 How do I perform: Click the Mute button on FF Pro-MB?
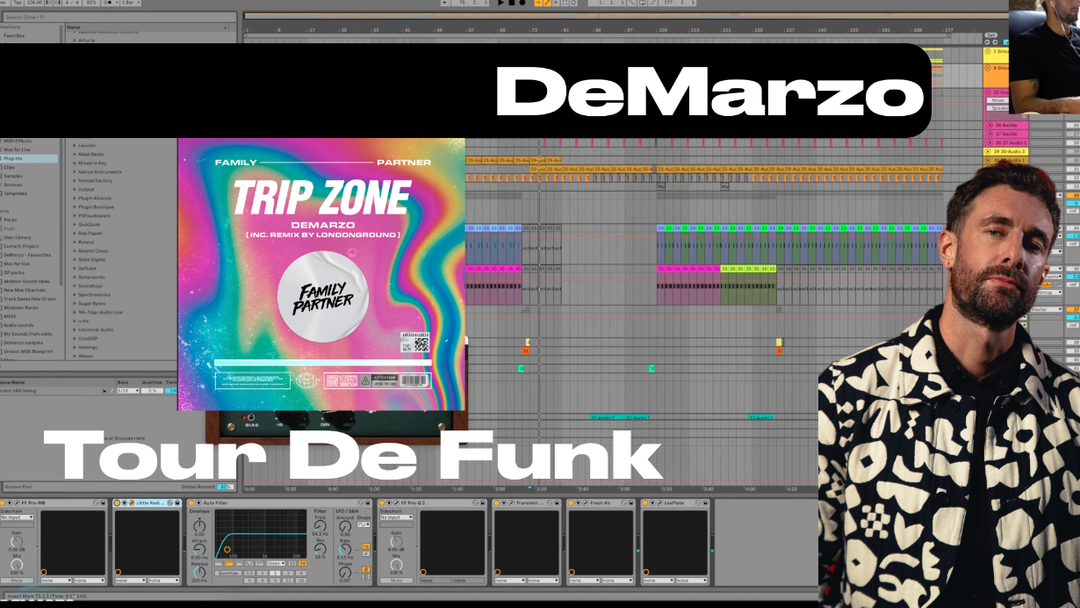[16, 580]
